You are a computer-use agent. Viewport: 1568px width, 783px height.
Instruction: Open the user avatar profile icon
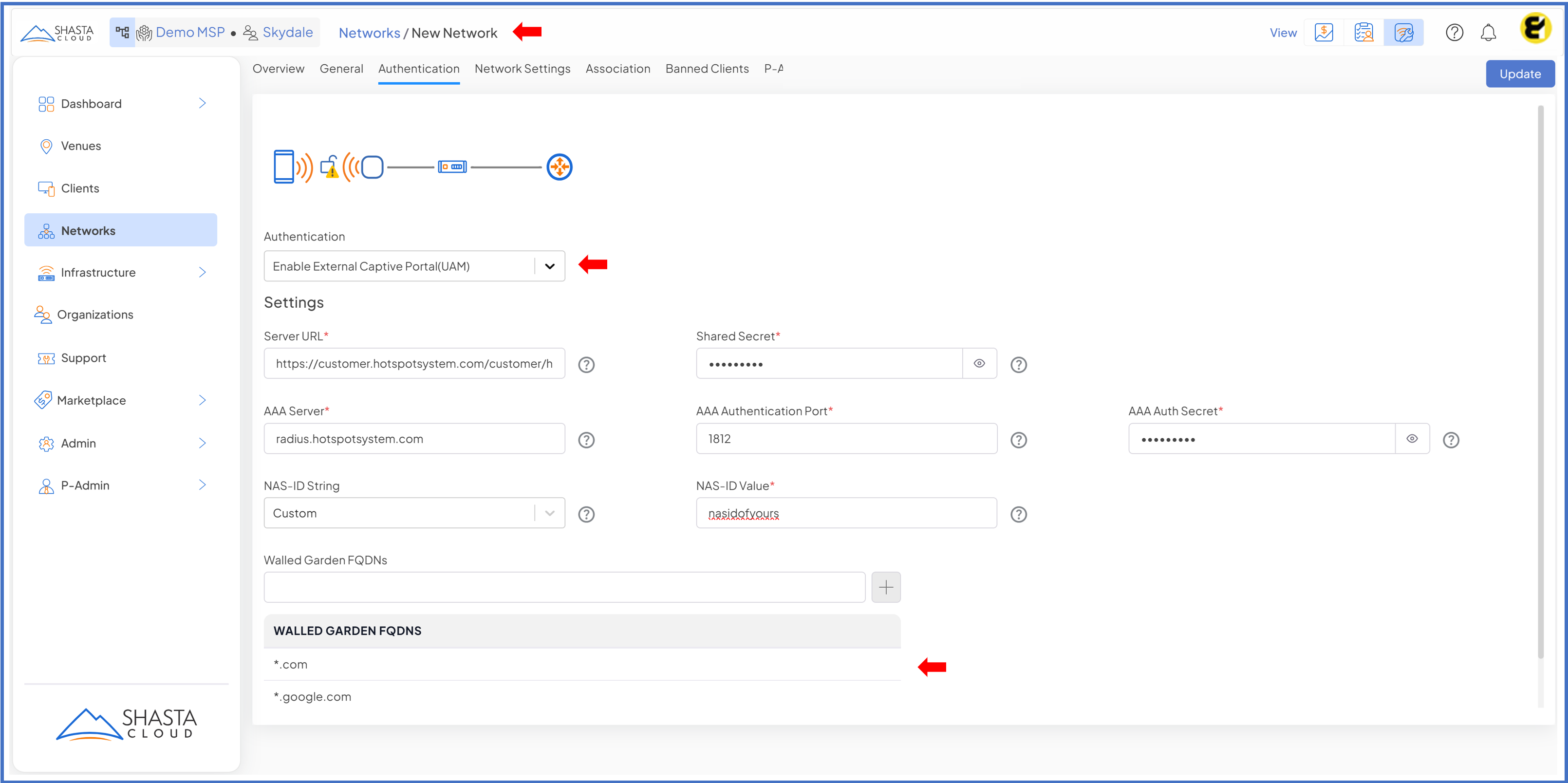coord(1534,29)
